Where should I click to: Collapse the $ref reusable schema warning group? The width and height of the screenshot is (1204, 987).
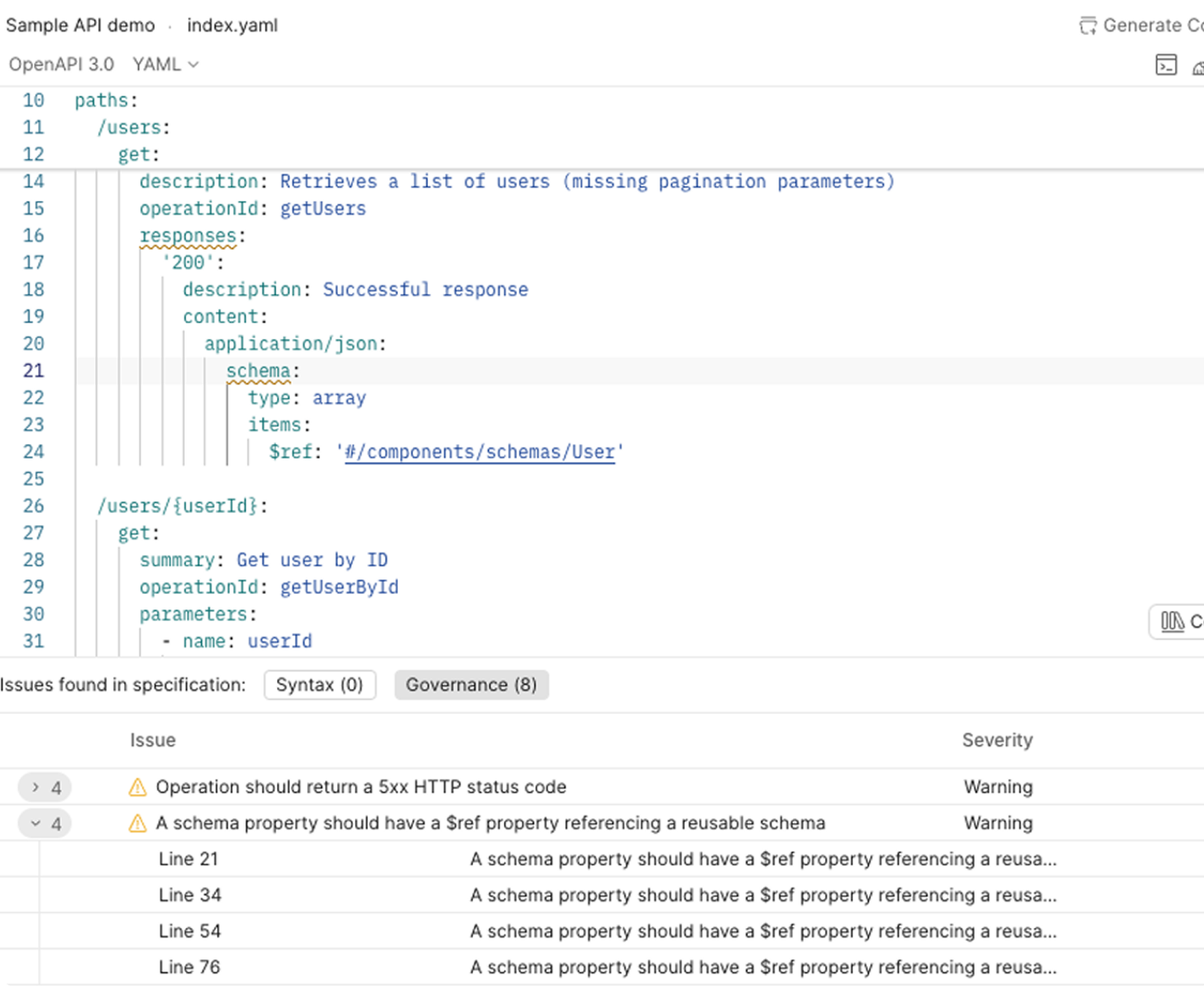pos(34,822)
